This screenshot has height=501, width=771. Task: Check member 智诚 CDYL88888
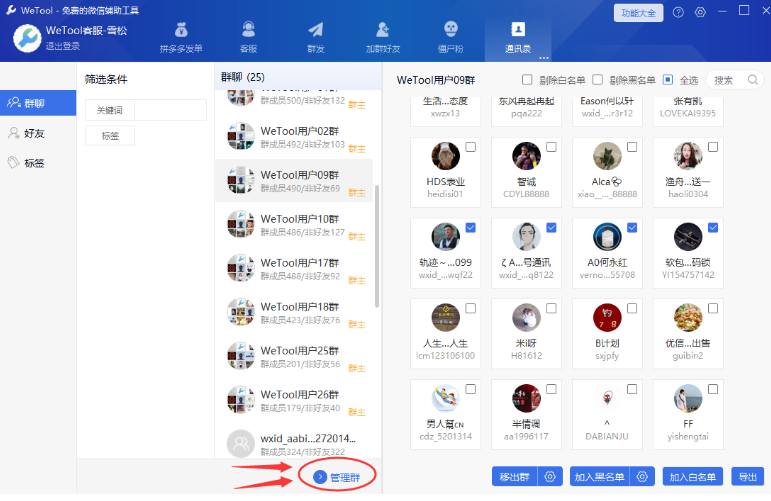551,147
